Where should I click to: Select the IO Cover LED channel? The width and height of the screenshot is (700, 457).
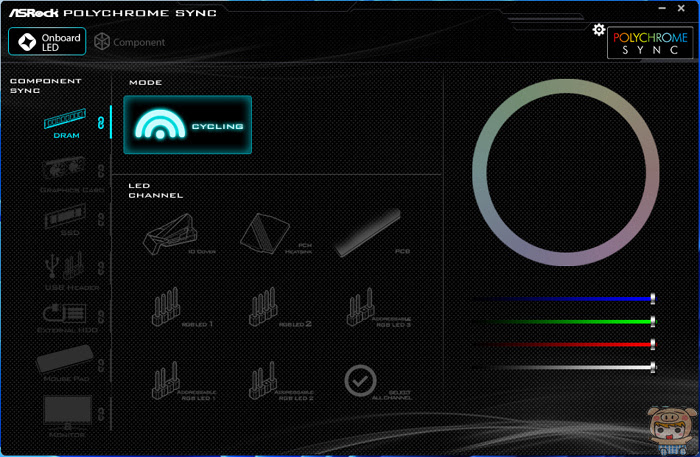[177, 234]
